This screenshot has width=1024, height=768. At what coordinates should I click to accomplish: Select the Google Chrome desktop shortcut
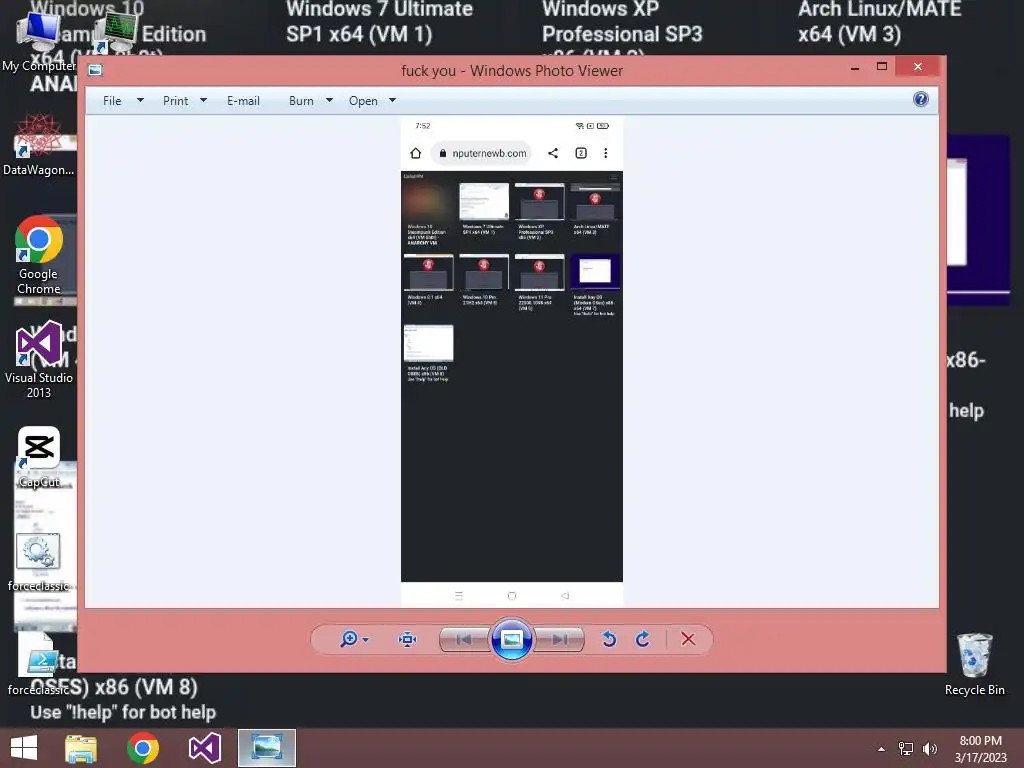tap(39, 256)
